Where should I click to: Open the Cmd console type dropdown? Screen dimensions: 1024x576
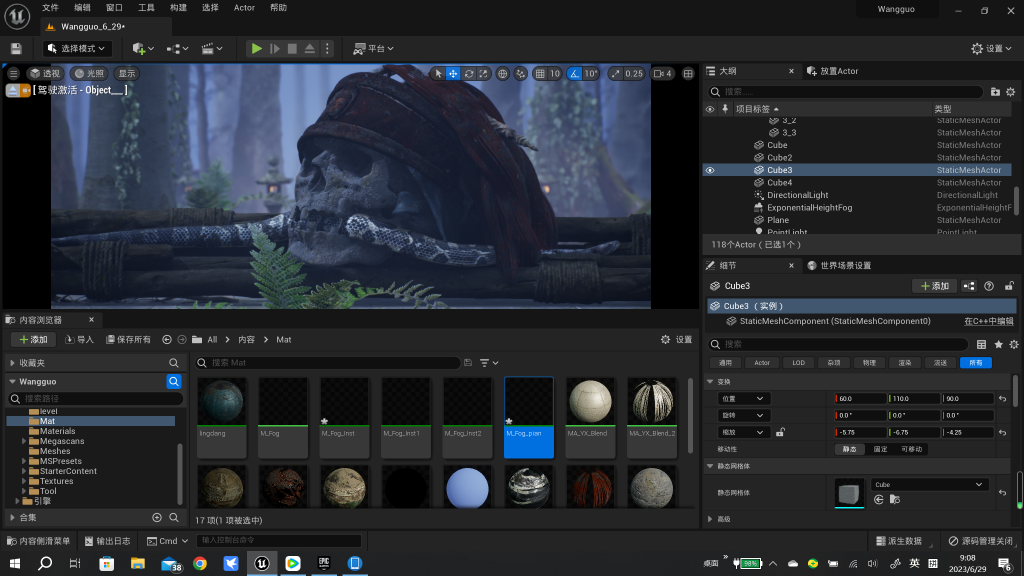pos(168,541)
